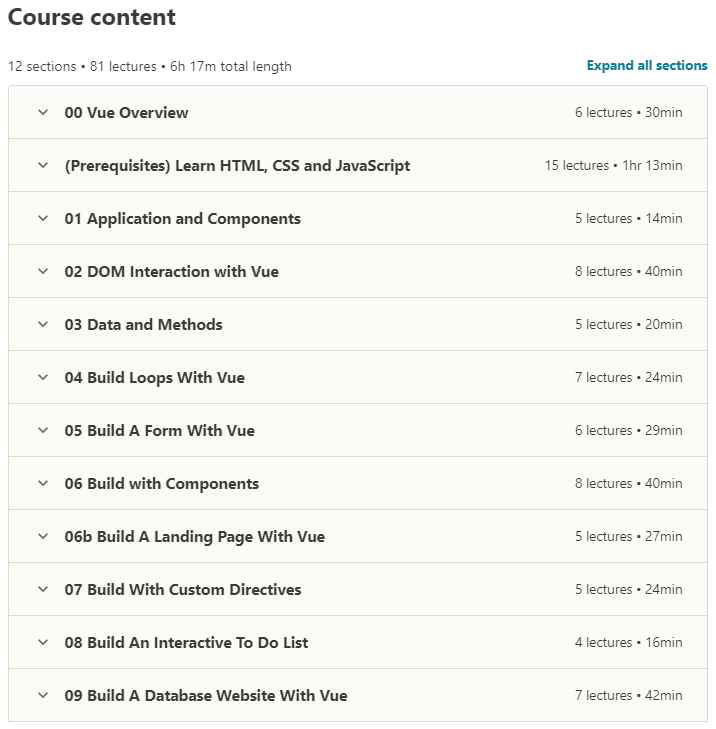Expand chevron of 06 Build with Components

[x=43, y=484]
